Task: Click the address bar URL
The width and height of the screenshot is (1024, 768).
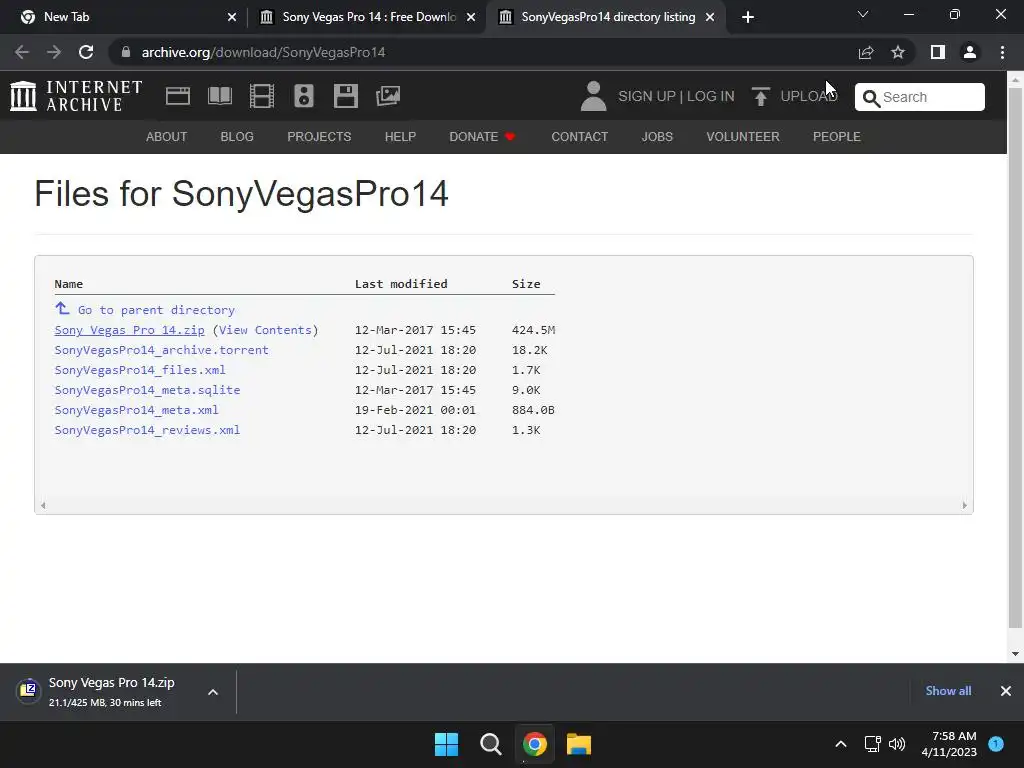Action: coord(263,52)
